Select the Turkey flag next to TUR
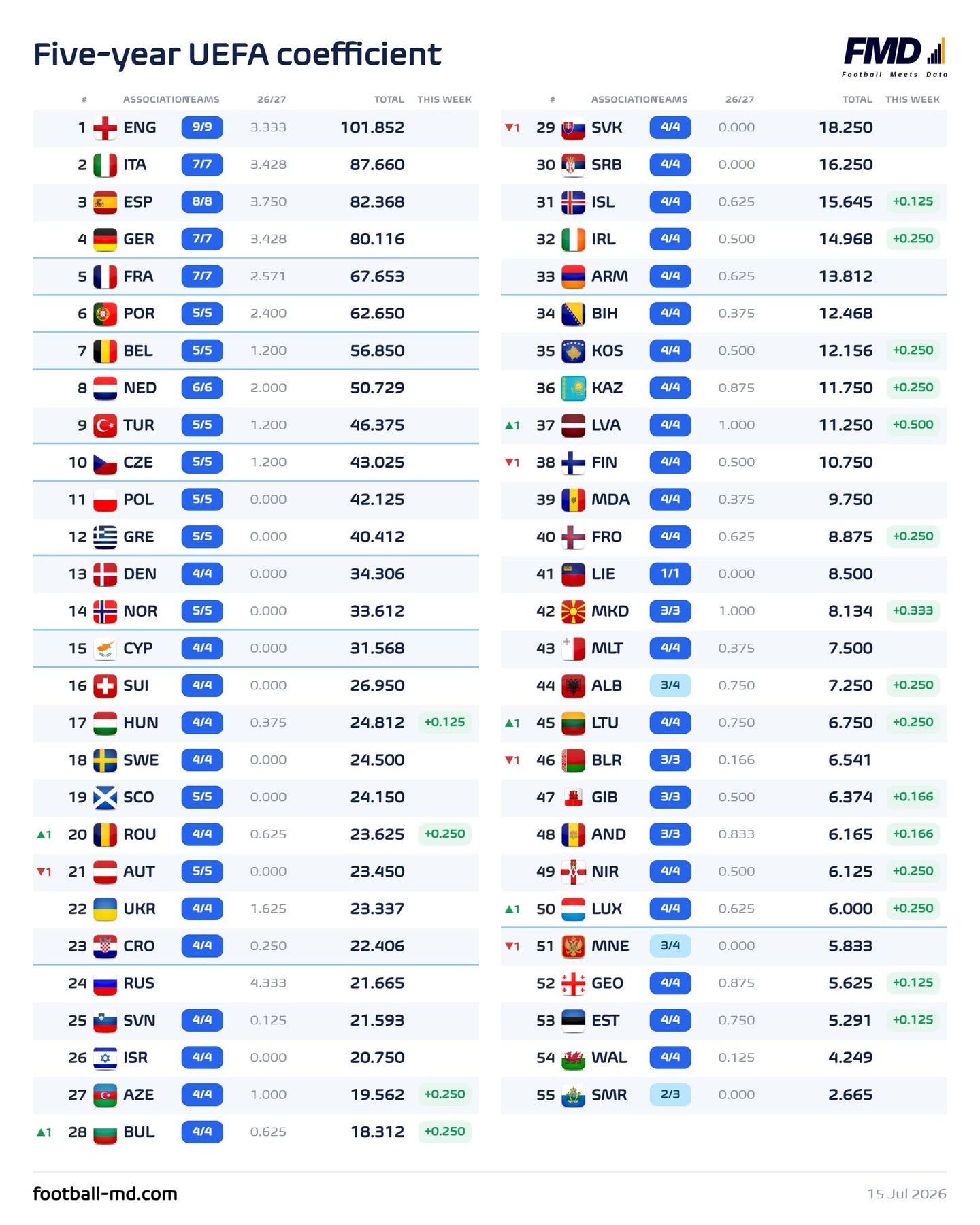 (x=105, y=425)
